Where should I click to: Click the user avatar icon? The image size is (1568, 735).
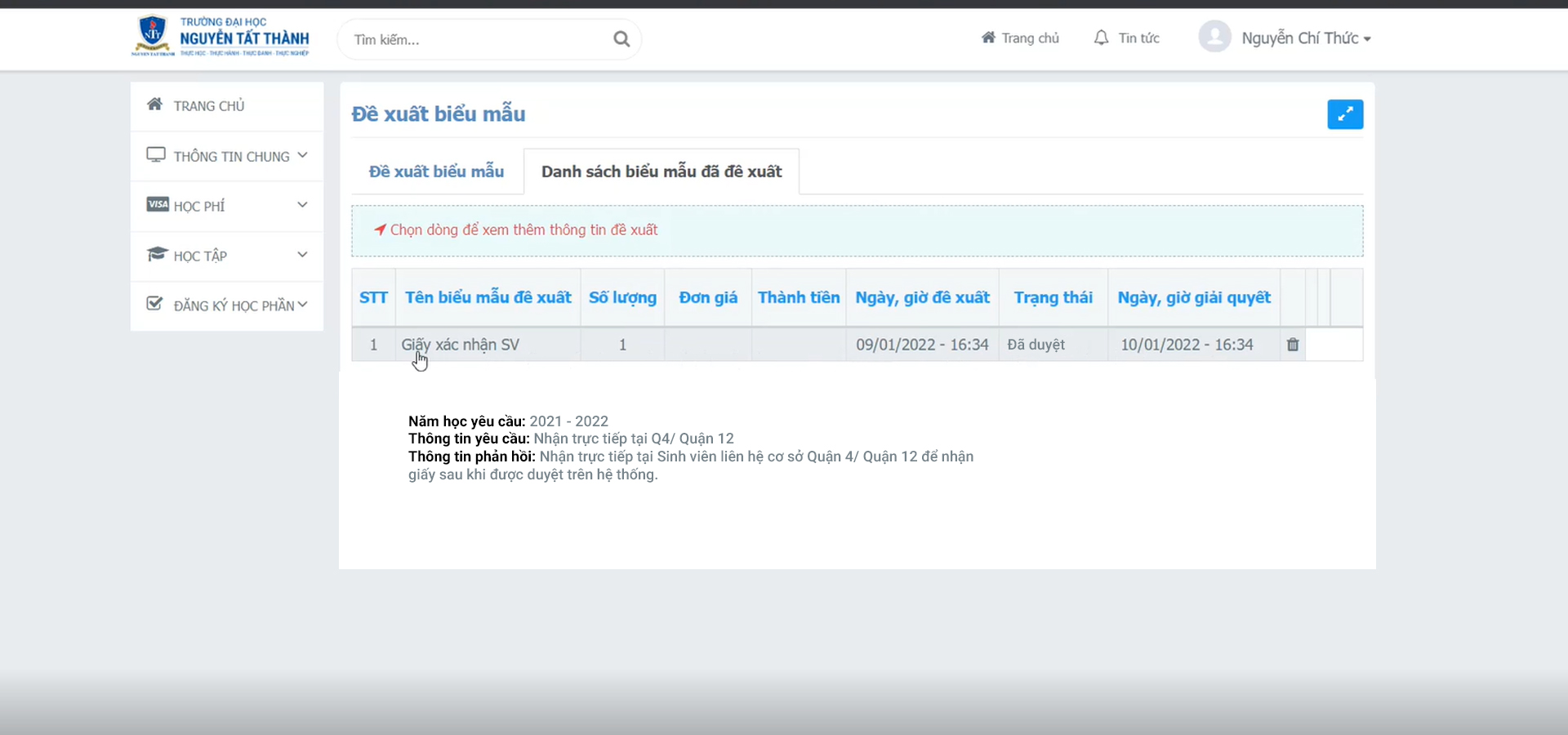(1214, 38)
